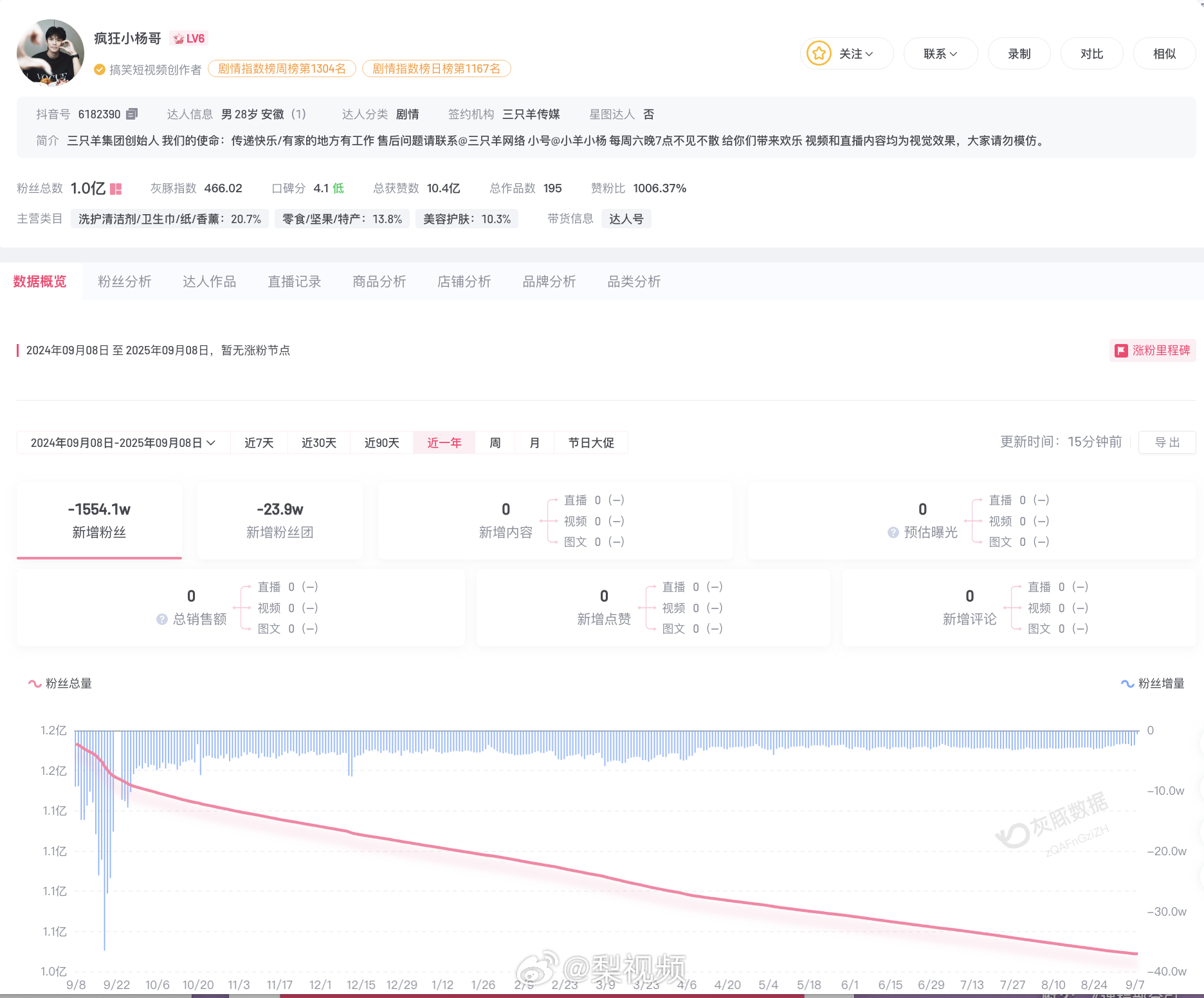
Task: Toggle 粉丝增量 legend line
Action: click(1153, 684)
